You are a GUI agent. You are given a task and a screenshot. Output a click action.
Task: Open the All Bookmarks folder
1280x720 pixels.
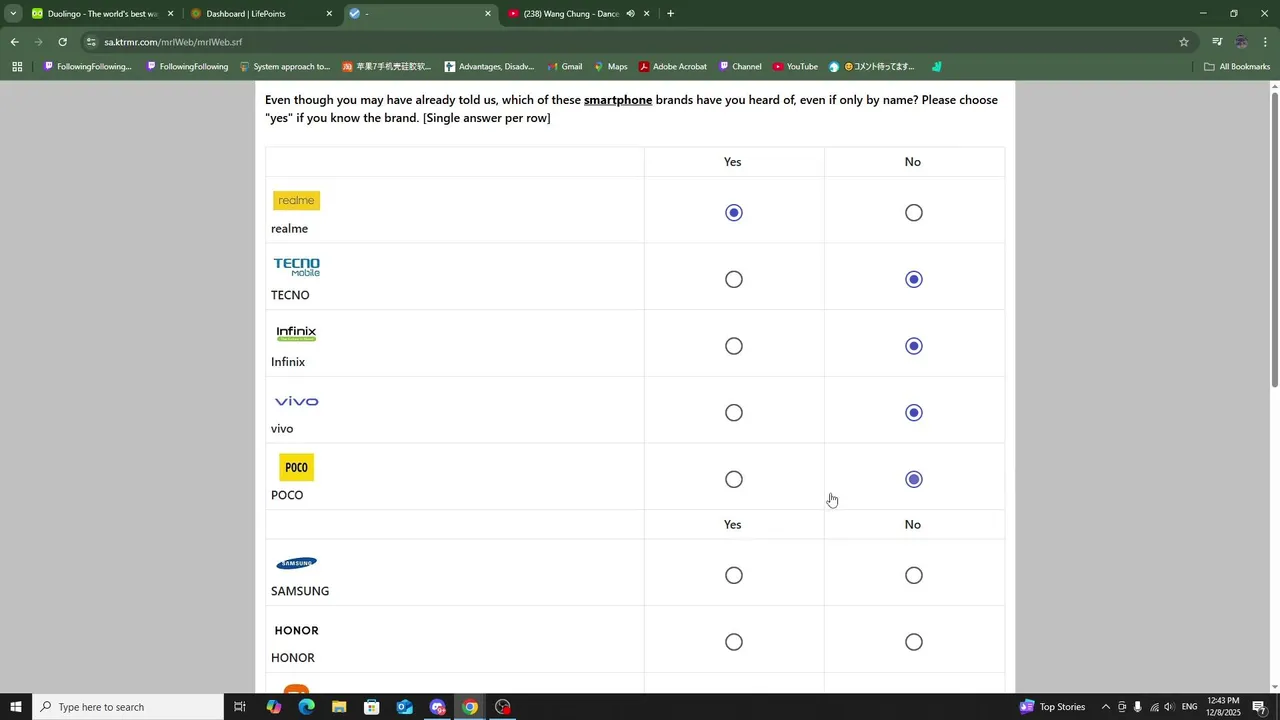(1237, 67)
